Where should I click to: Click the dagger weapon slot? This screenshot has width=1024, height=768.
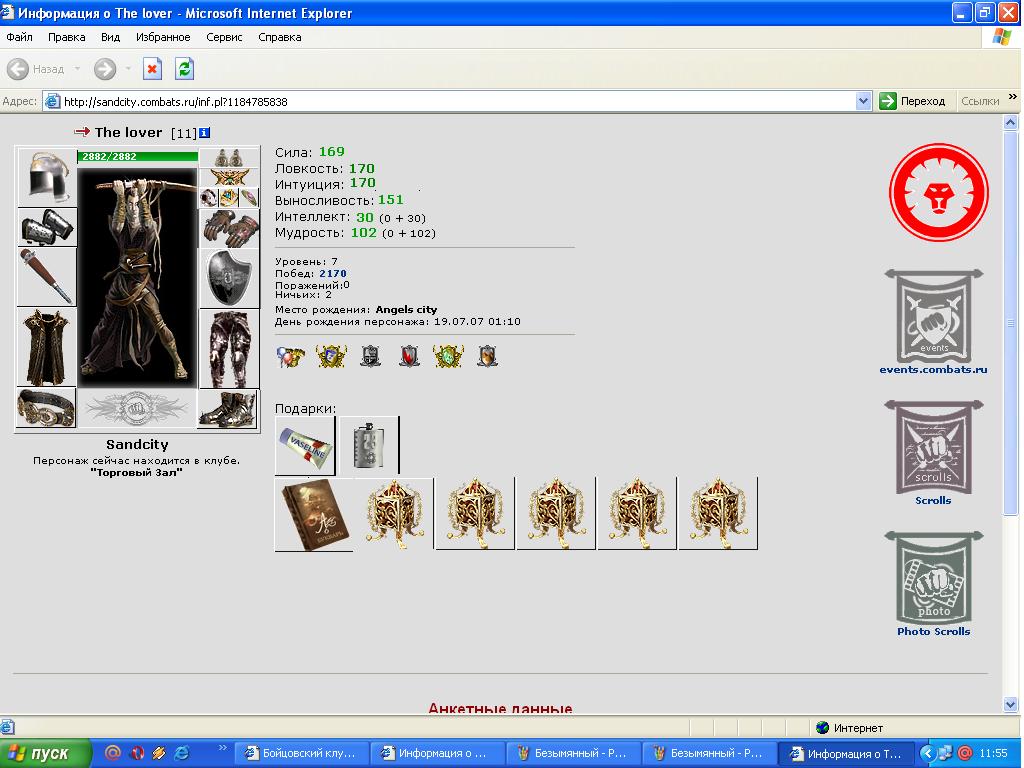[x=46, y=277]
